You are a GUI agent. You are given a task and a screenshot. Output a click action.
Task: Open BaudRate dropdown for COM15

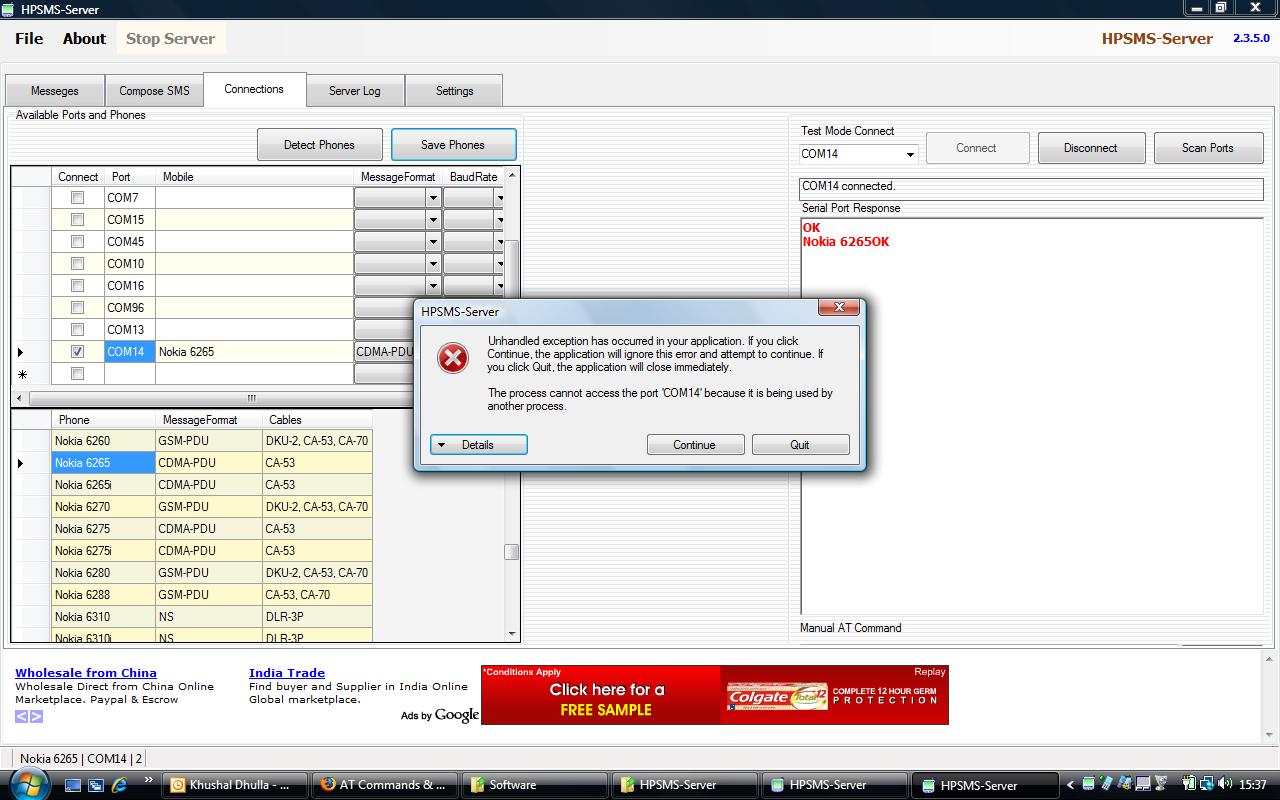(x=500, y=220)
